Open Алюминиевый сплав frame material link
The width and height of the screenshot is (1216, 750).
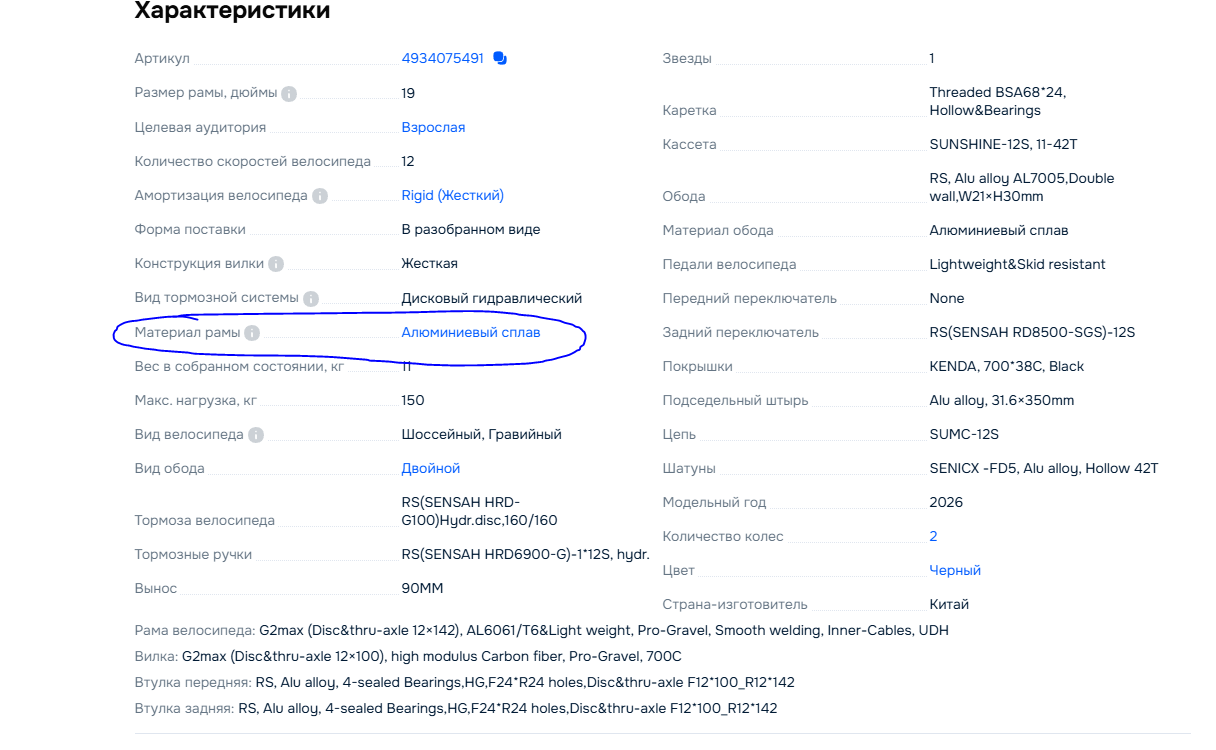click(x=471, y=332)
